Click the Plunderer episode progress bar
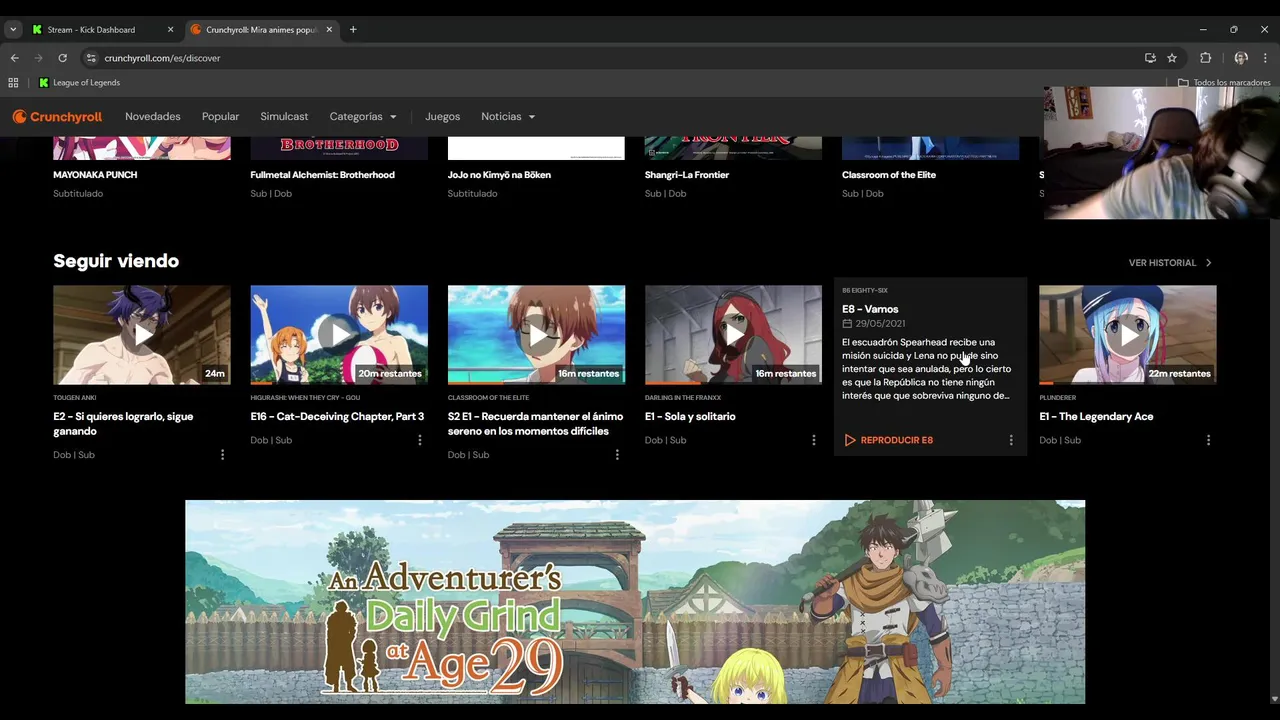Image resolution: width=1280 pixels, height=720 pixels. coord(1128,383)
